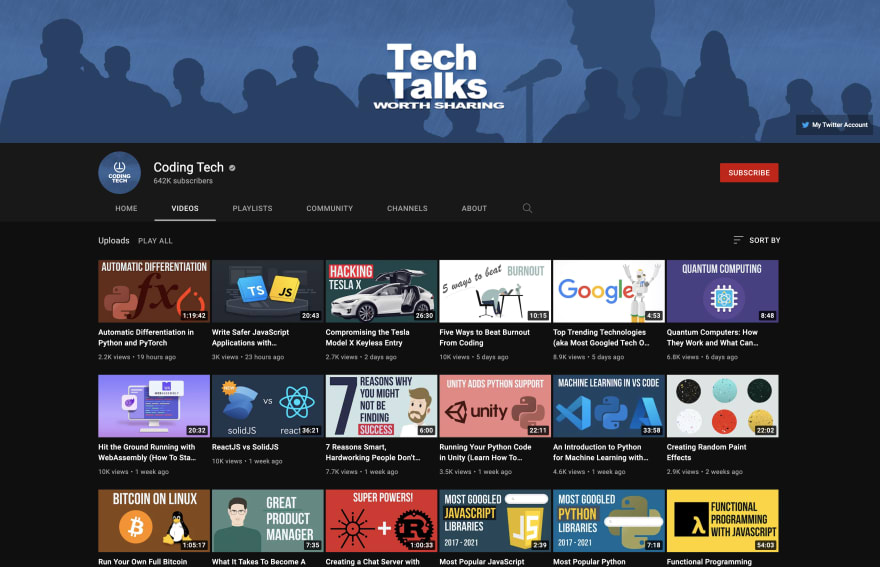Image resolution: width=880 pixels, height=567 pixels.
Task: Click the Coding Tech channel name
Action: pos(189,167)
